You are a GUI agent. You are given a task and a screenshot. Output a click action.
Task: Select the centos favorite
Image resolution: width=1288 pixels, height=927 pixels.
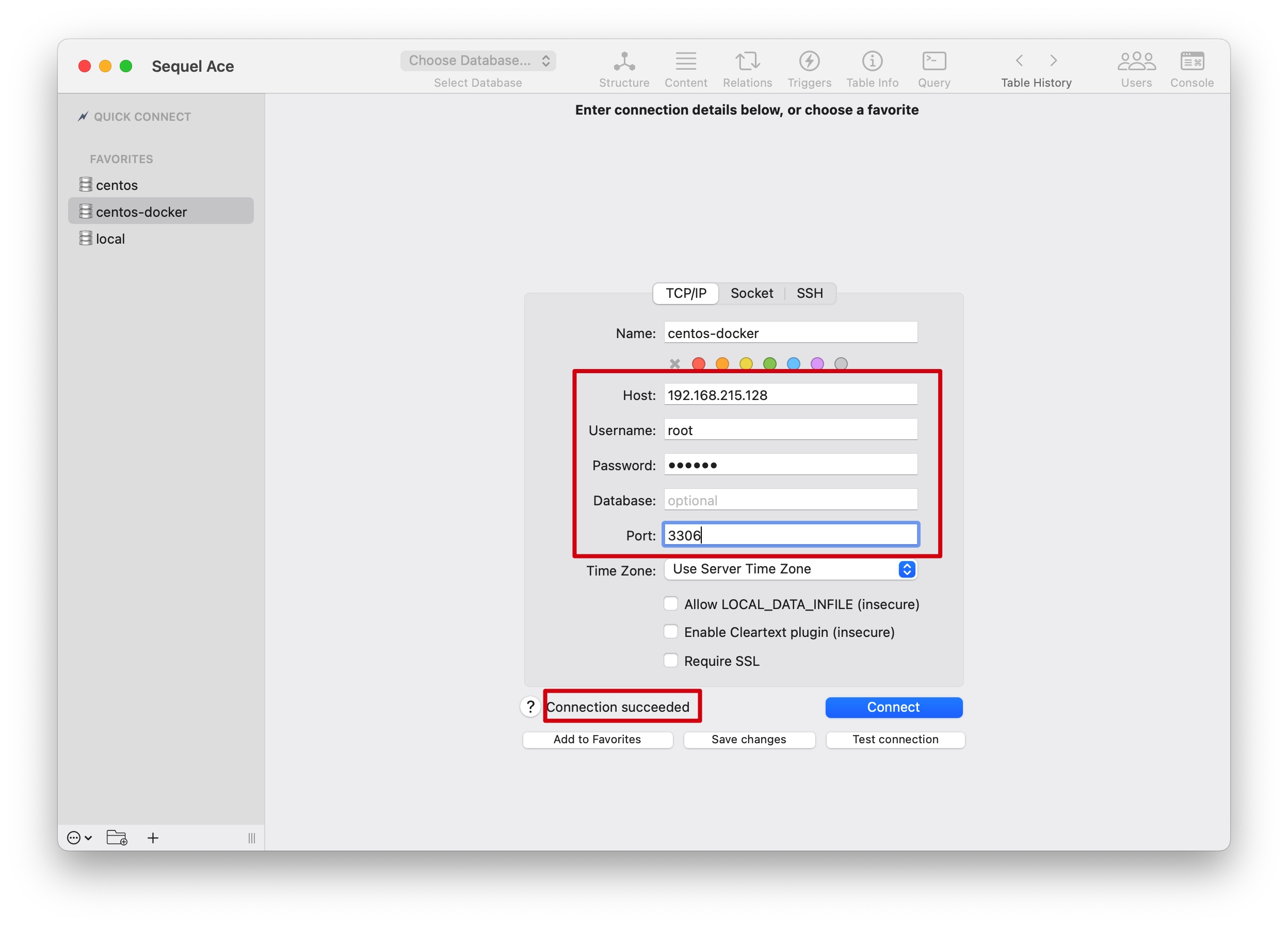coord(160,185)
